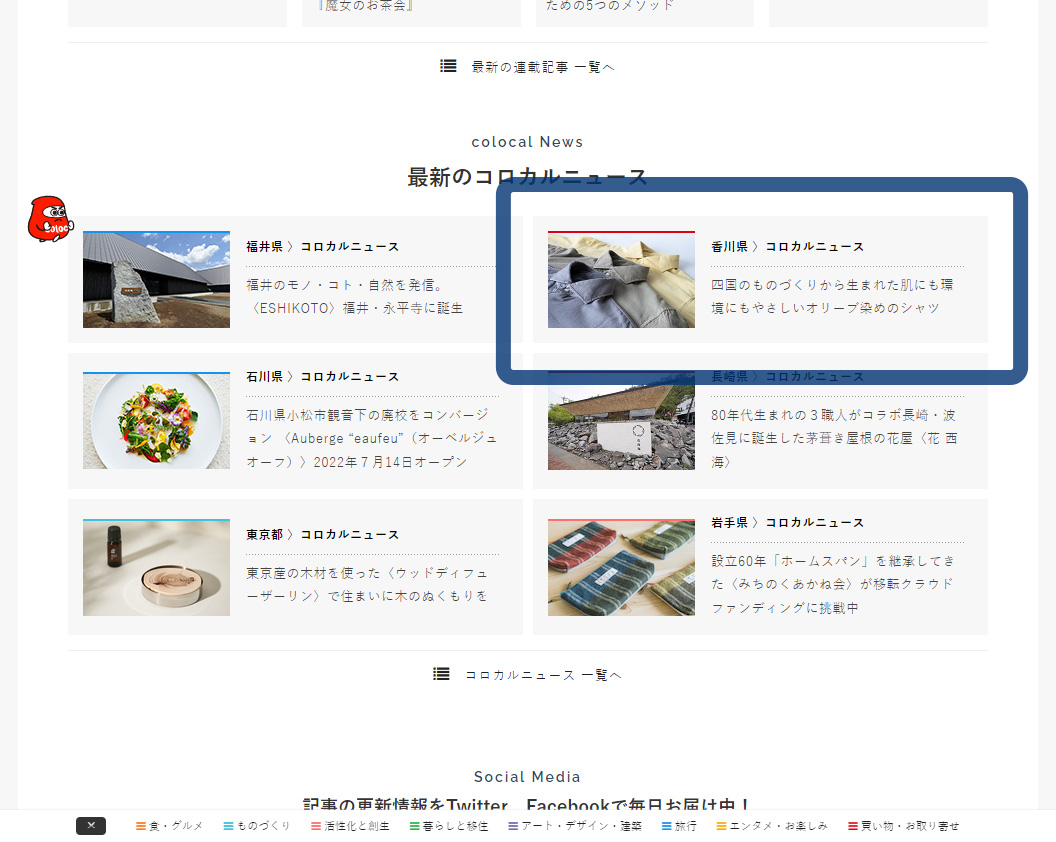Select 旅行 category in bottom bar
Screen dimensions: 1056x842
679,826
